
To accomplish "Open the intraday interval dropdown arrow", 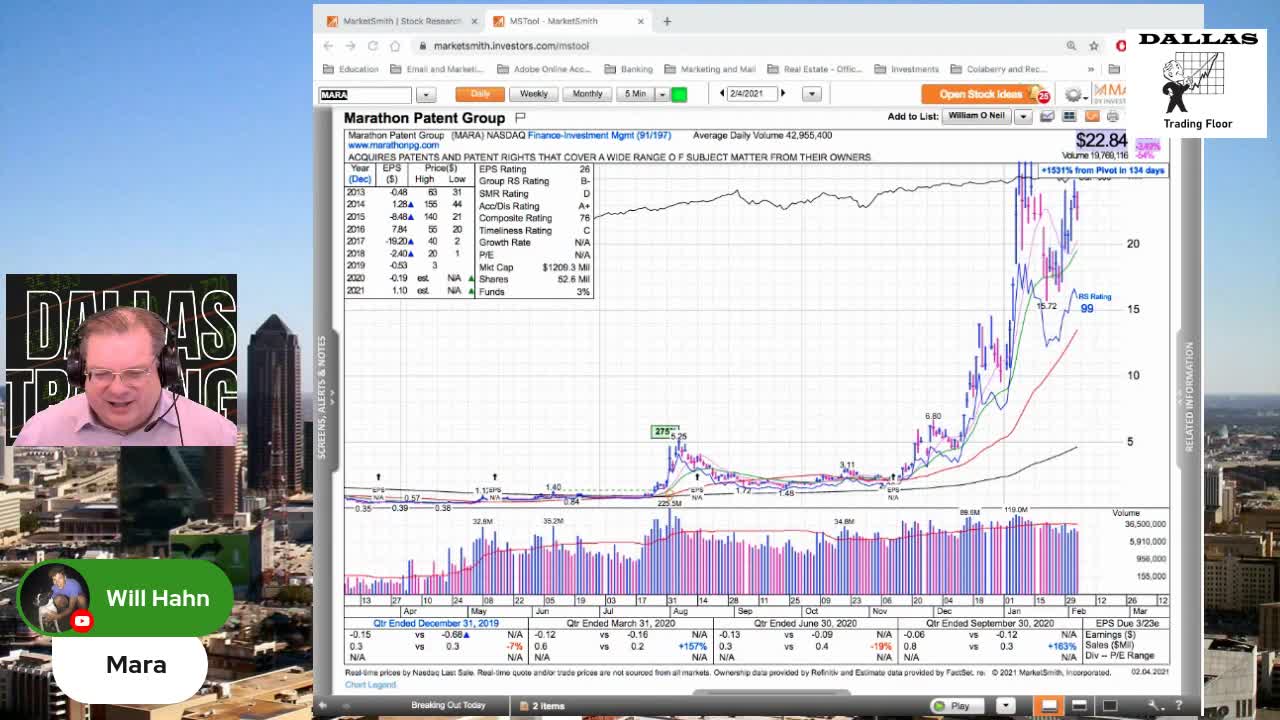I will 662,94.
